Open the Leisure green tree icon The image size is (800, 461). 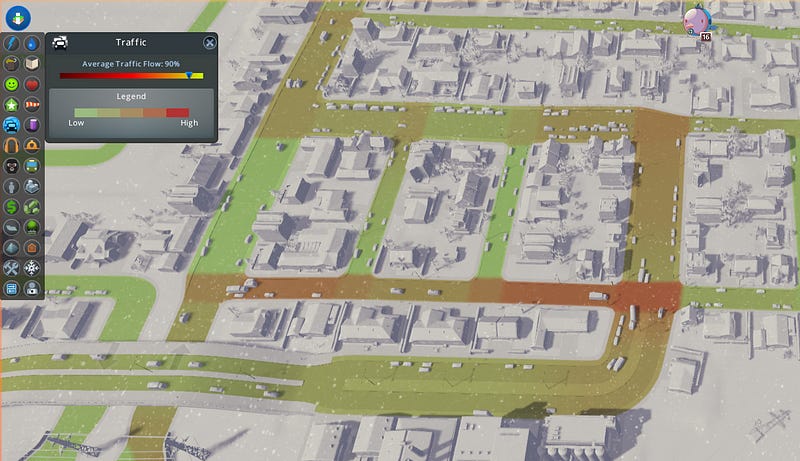[x=32, y=227]
